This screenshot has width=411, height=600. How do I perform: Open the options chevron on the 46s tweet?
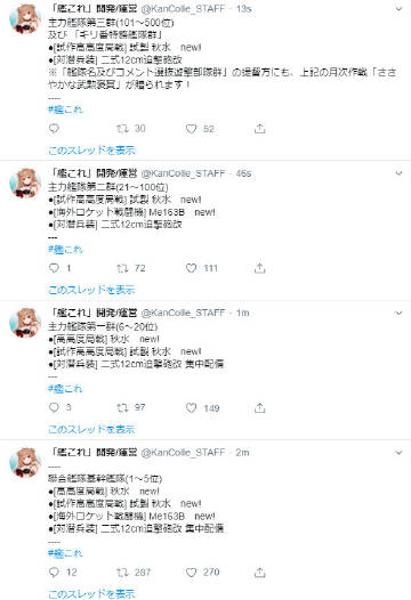[398, 173]
